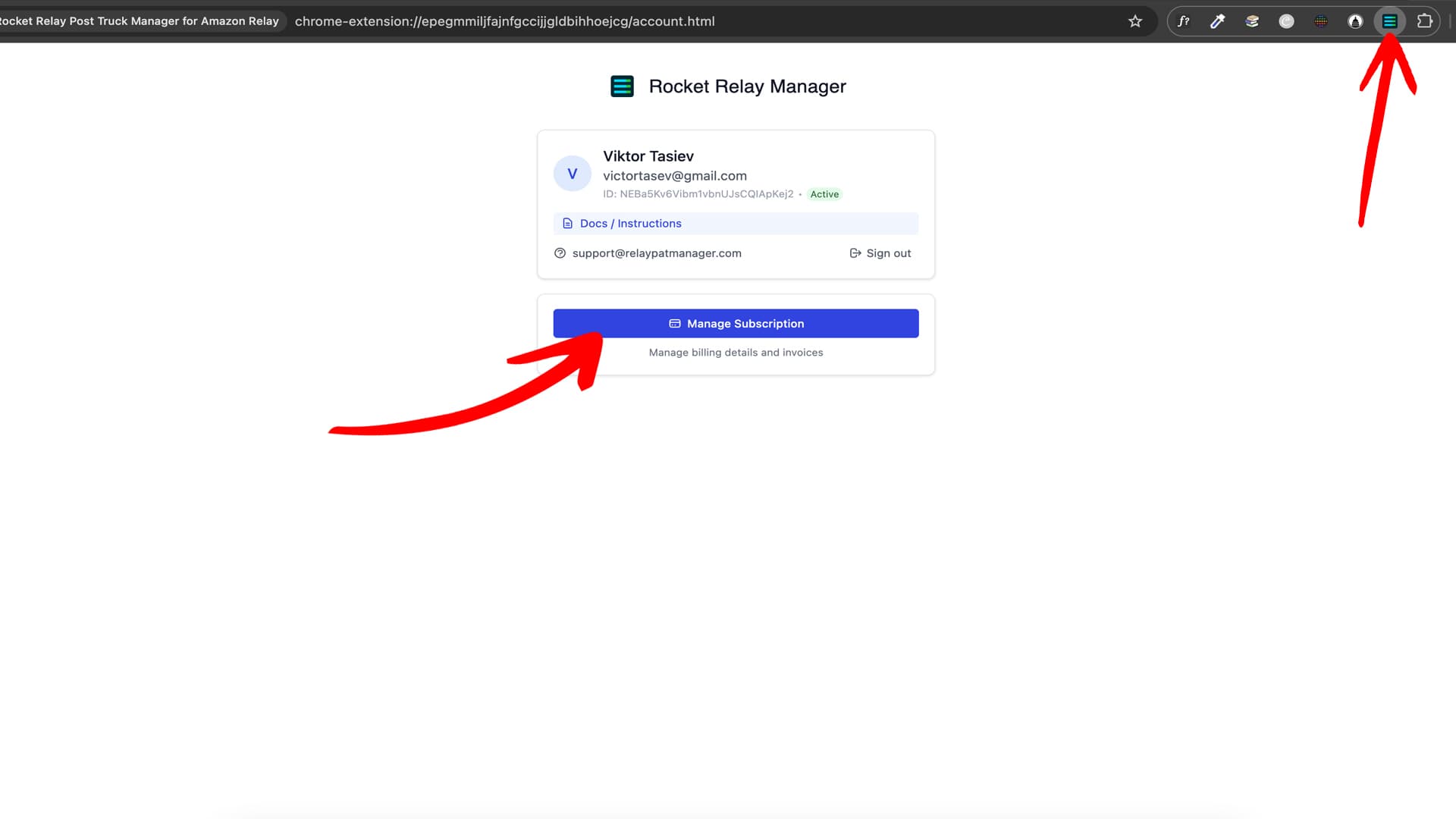
Task: Open the gray circle extension icon
Action: 1286,21
